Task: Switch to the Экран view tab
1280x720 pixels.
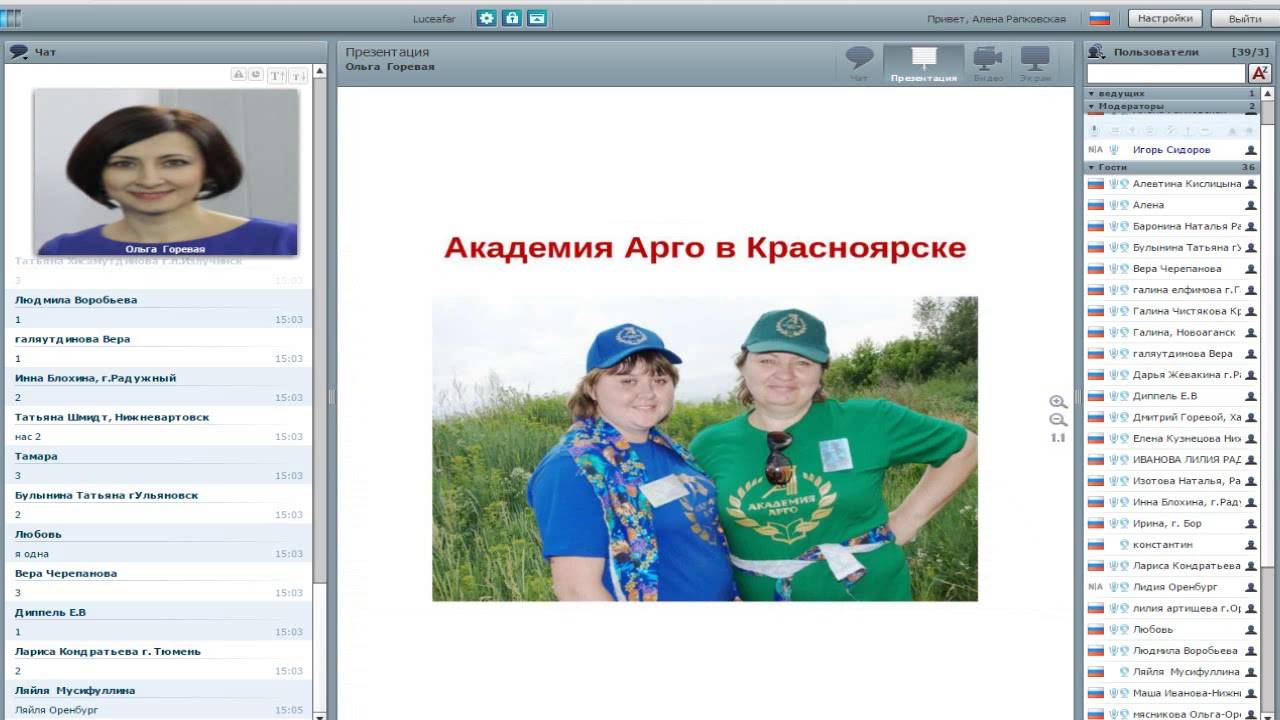Action: pos(1035,63)
